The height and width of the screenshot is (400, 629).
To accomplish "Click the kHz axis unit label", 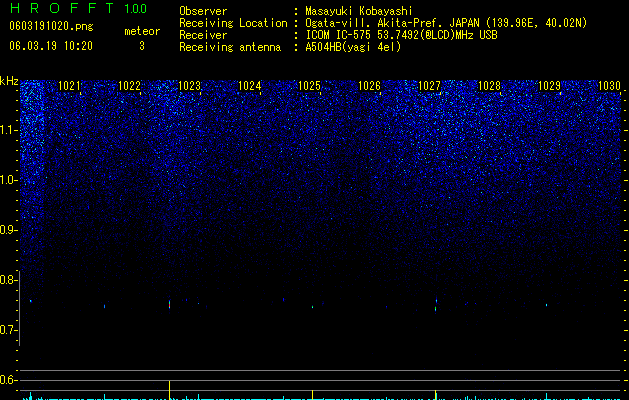I will [x=9, y=81].
